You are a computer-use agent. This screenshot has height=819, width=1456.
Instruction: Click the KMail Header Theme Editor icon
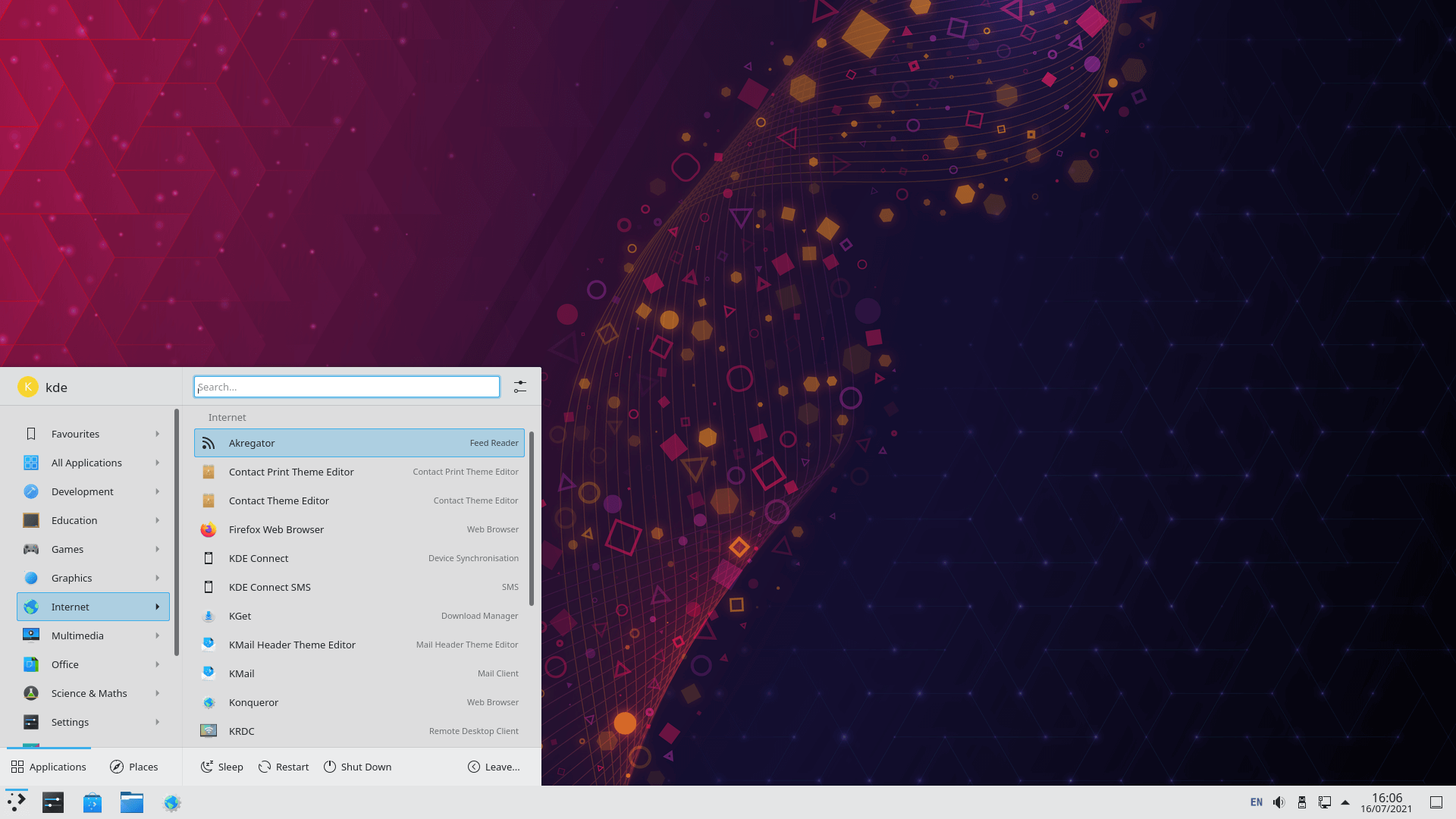[x=209, y=645]
